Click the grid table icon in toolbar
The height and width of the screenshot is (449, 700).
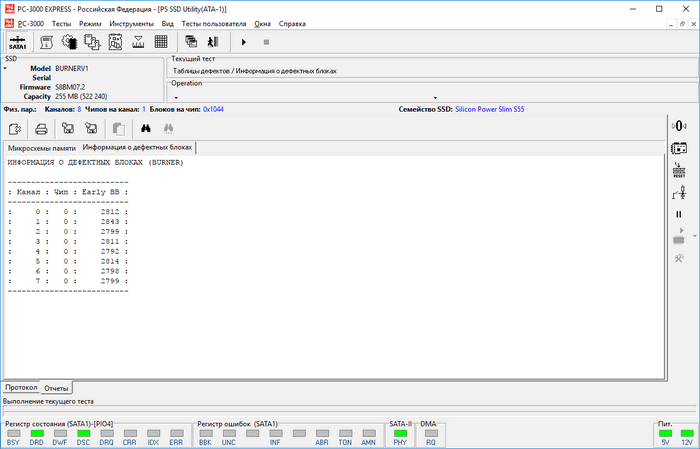click(x=161, y=42)
